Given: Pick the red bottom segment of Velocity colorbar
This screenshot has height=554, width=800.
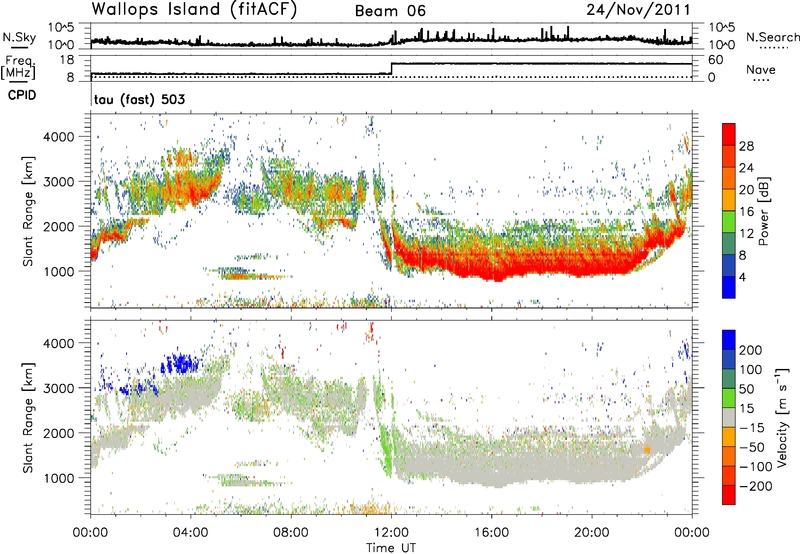Looking at the screenshot, I should pos(729,495).
